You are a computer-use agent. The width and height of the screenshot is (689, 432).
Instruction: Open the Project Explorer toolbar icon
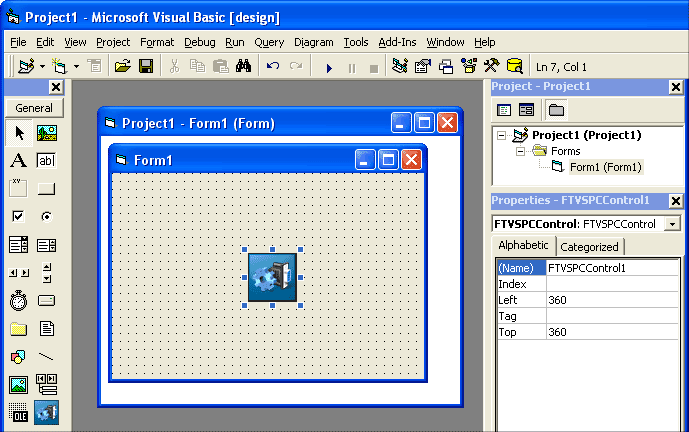(x=400, y=66)
